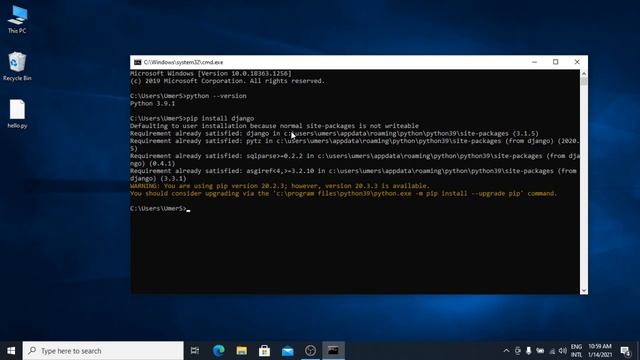This screenshot has height=360, width=640.
Task: Maximize the cmd.exe window
Action: click(x=556, y=62)
